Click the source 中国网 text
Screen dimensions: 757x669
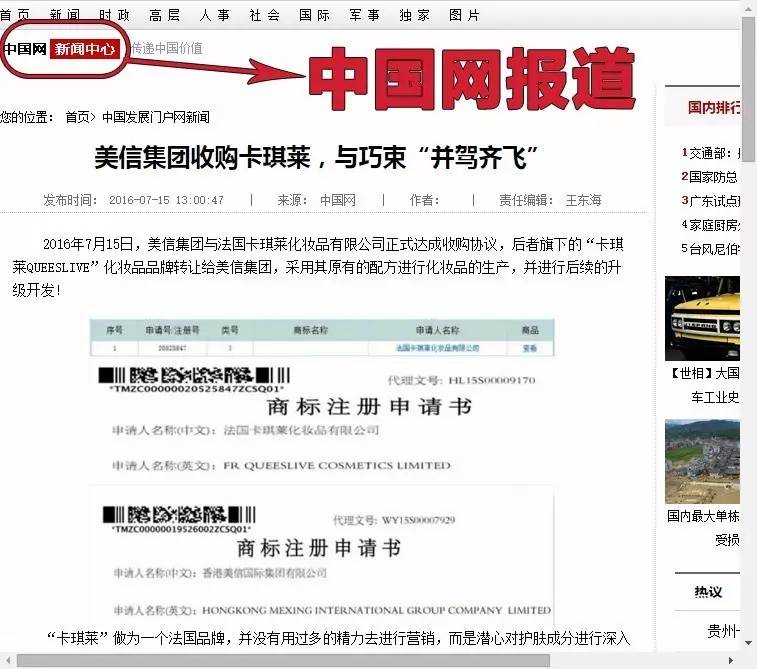tap(338, 200)
